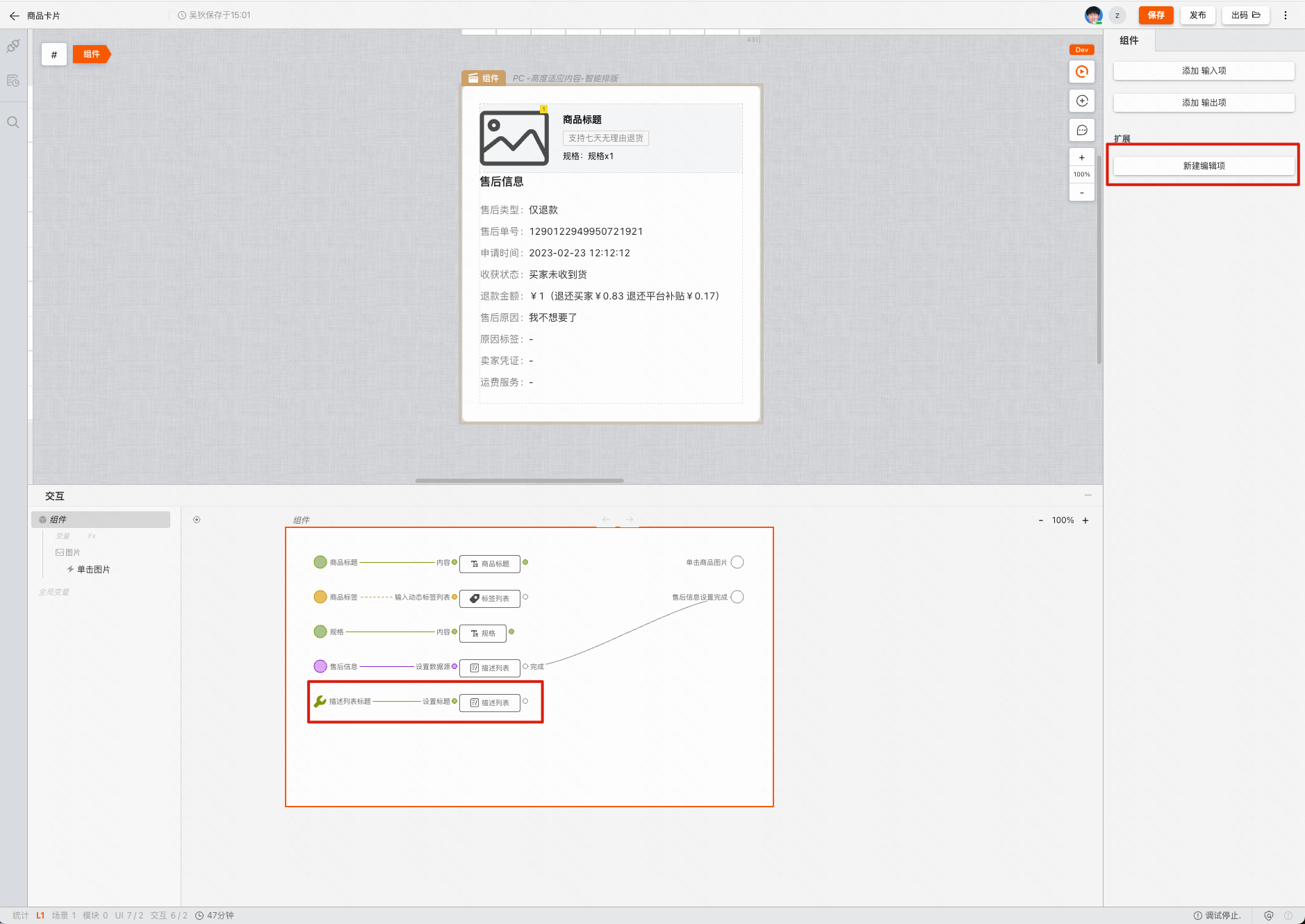Viewport: 1305px width, 924px height.
Task: Publish using the 发布 button
Action: [1197, 15]
